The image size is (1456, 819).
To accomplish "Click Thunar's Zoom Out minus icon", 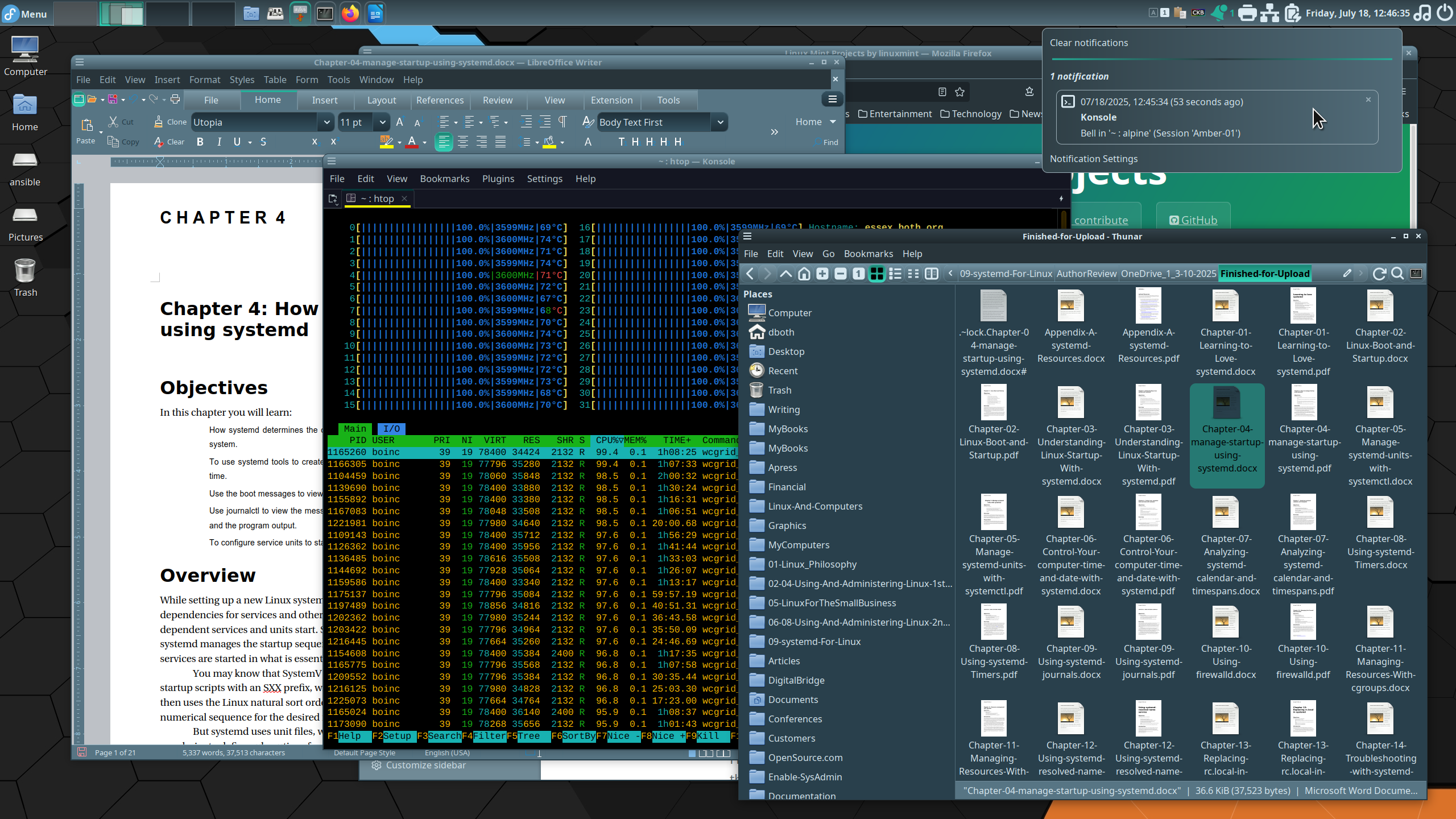I will (841, 274).
